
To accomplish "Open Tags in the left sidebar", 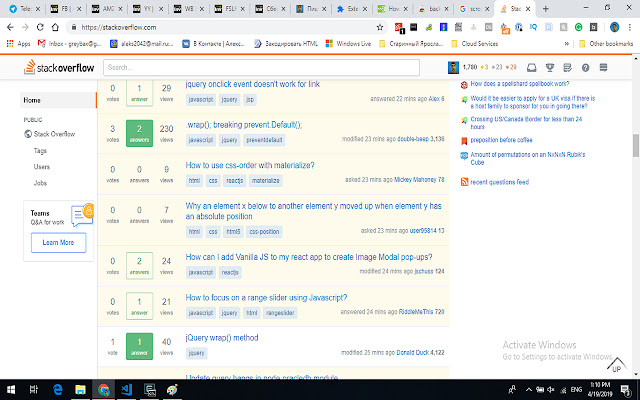I will coord(40,151).
